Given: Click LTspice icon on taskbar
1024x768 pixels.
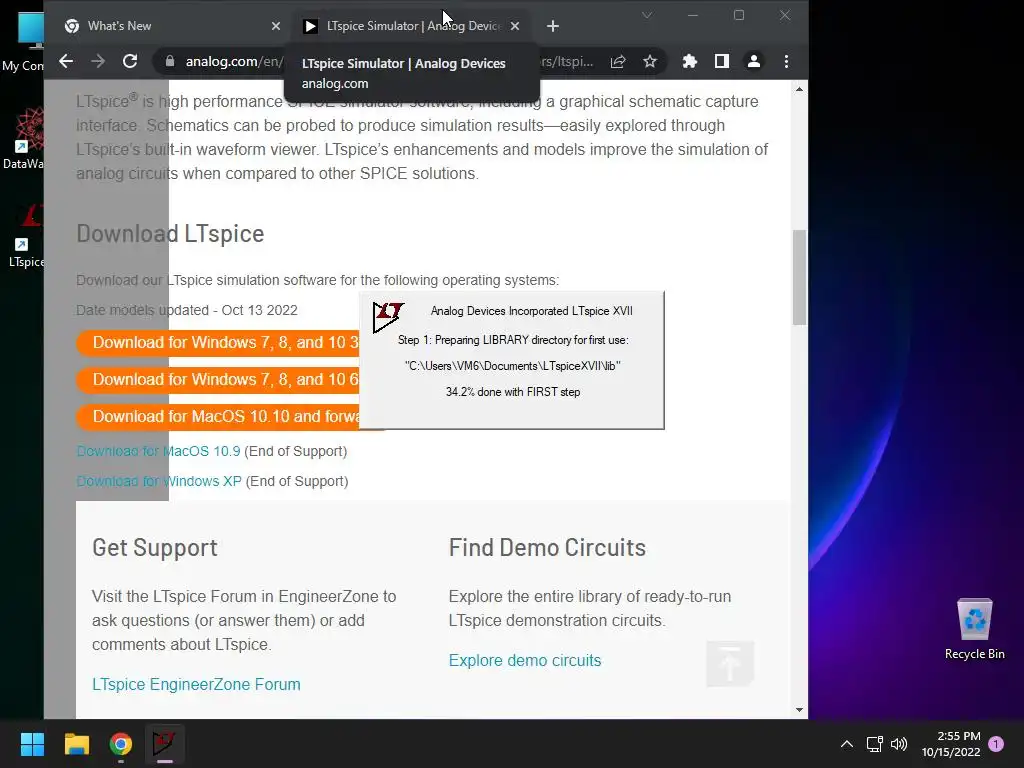Looking at the screenshot, I should (165, 744).
